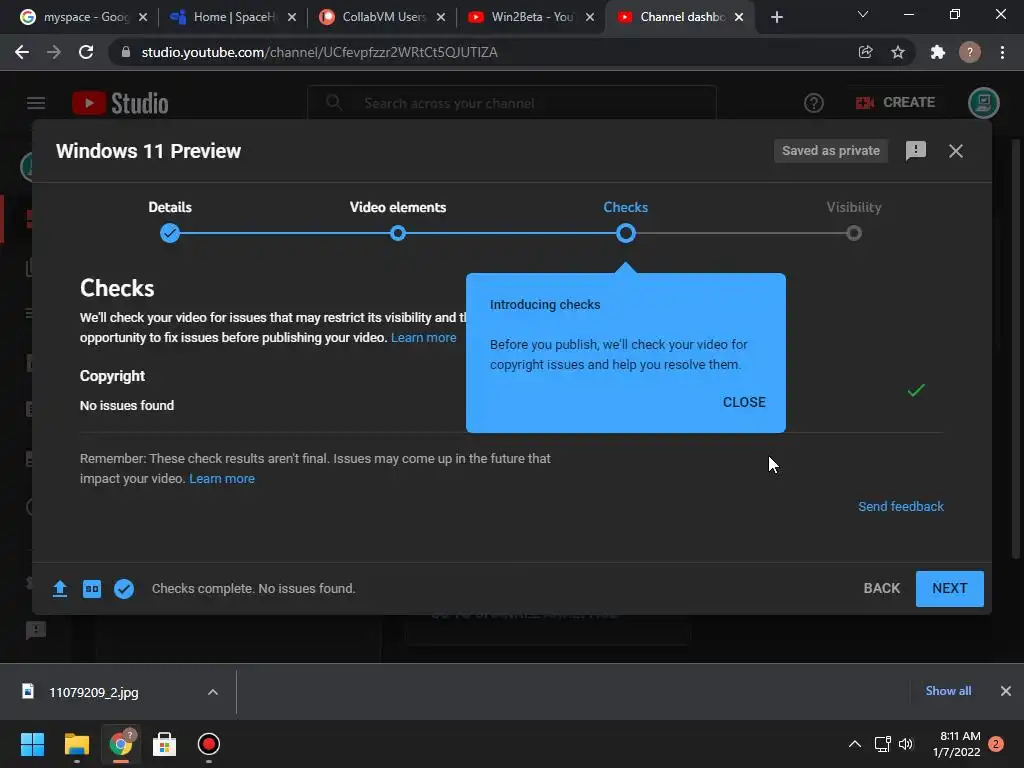Click the NEXT button
The width and height of the screenshot is (1024, 768).
(x=950, y=588)
